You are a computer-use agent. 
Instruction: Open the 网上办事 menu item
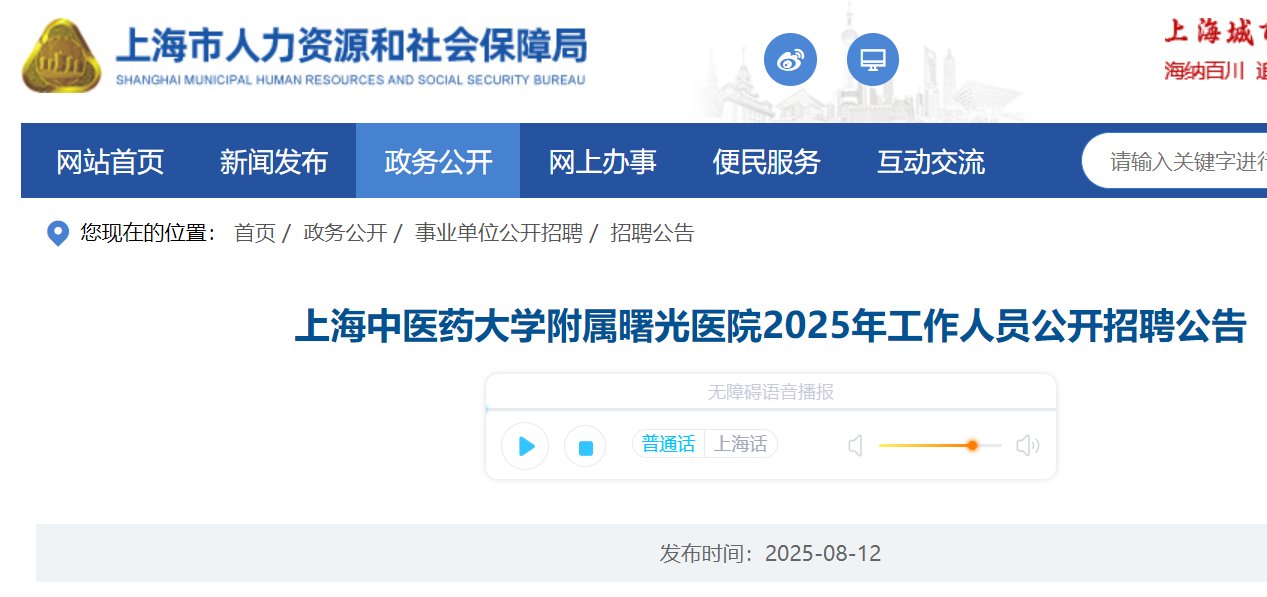point(602,161)
